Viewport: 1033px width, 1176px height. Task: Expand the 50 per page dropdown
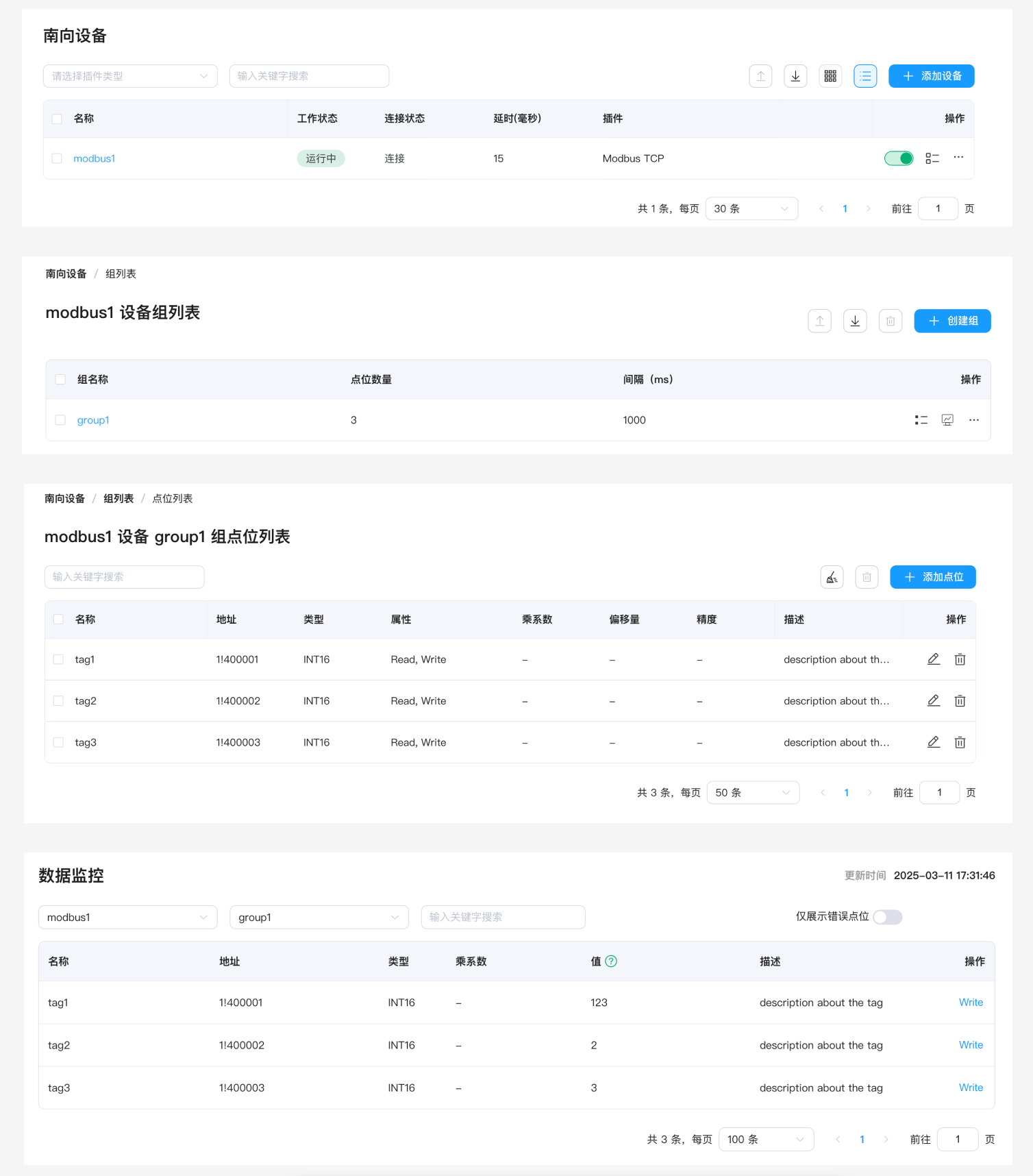(x=752, y=792)
